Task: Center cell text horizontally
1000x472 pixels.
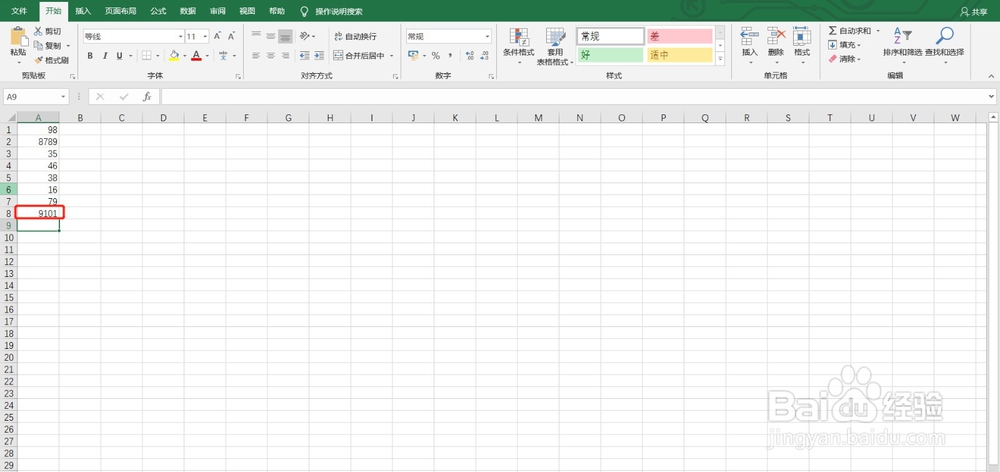Action: [x=271, y=56]
